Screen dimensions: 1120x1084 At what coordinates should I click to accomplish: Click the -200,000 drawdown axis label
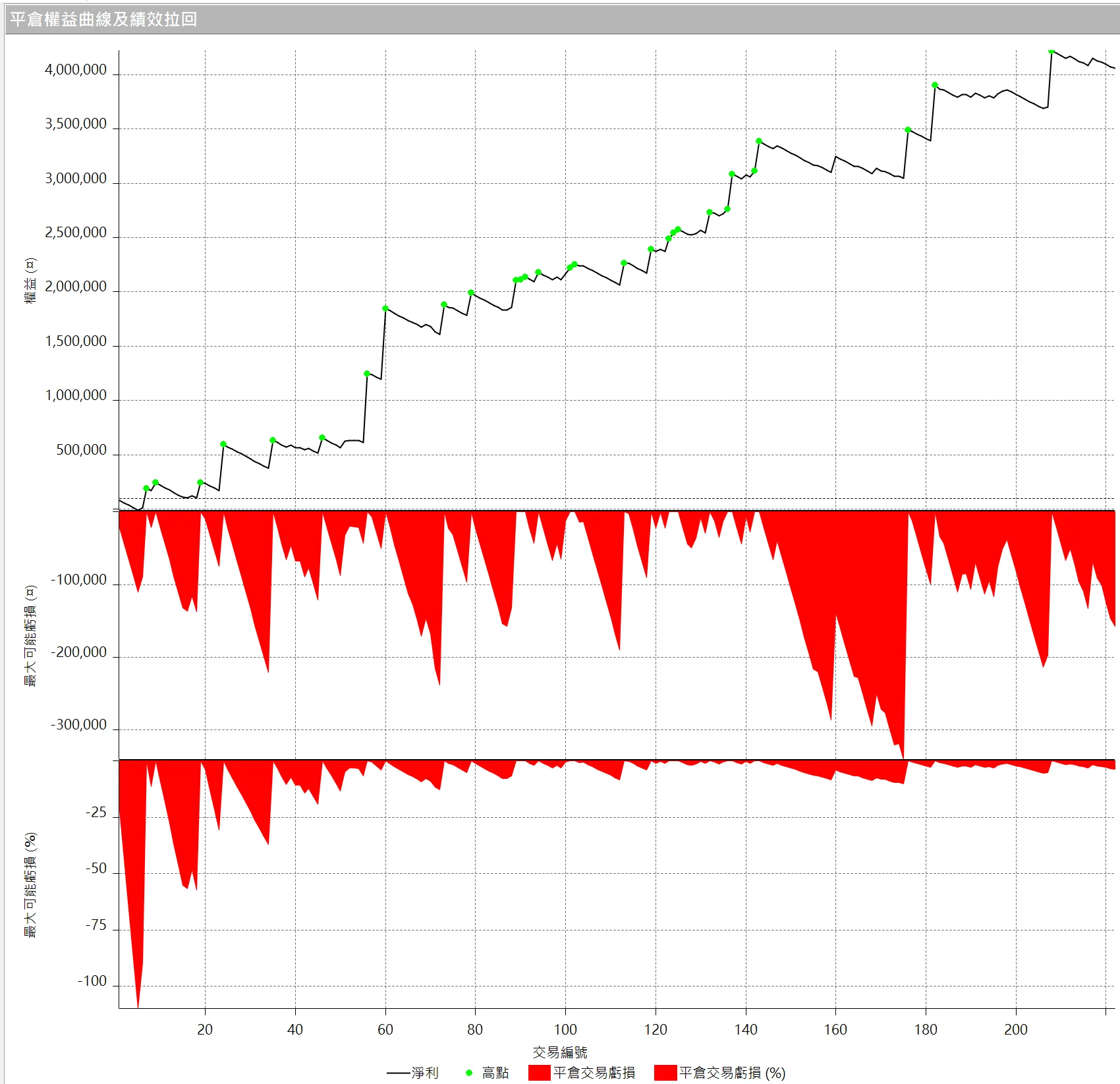point(78,652)
